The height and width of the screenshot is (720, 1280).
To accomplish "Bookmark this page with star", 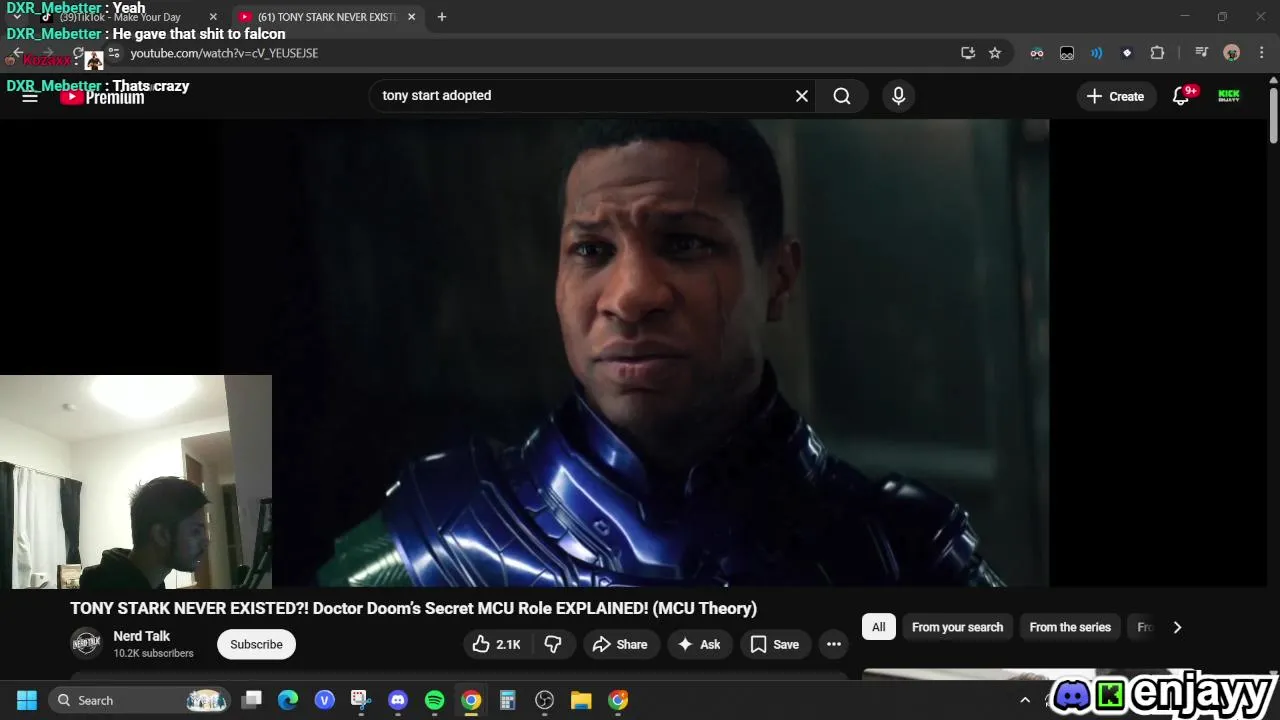I will tap(995, 53).
